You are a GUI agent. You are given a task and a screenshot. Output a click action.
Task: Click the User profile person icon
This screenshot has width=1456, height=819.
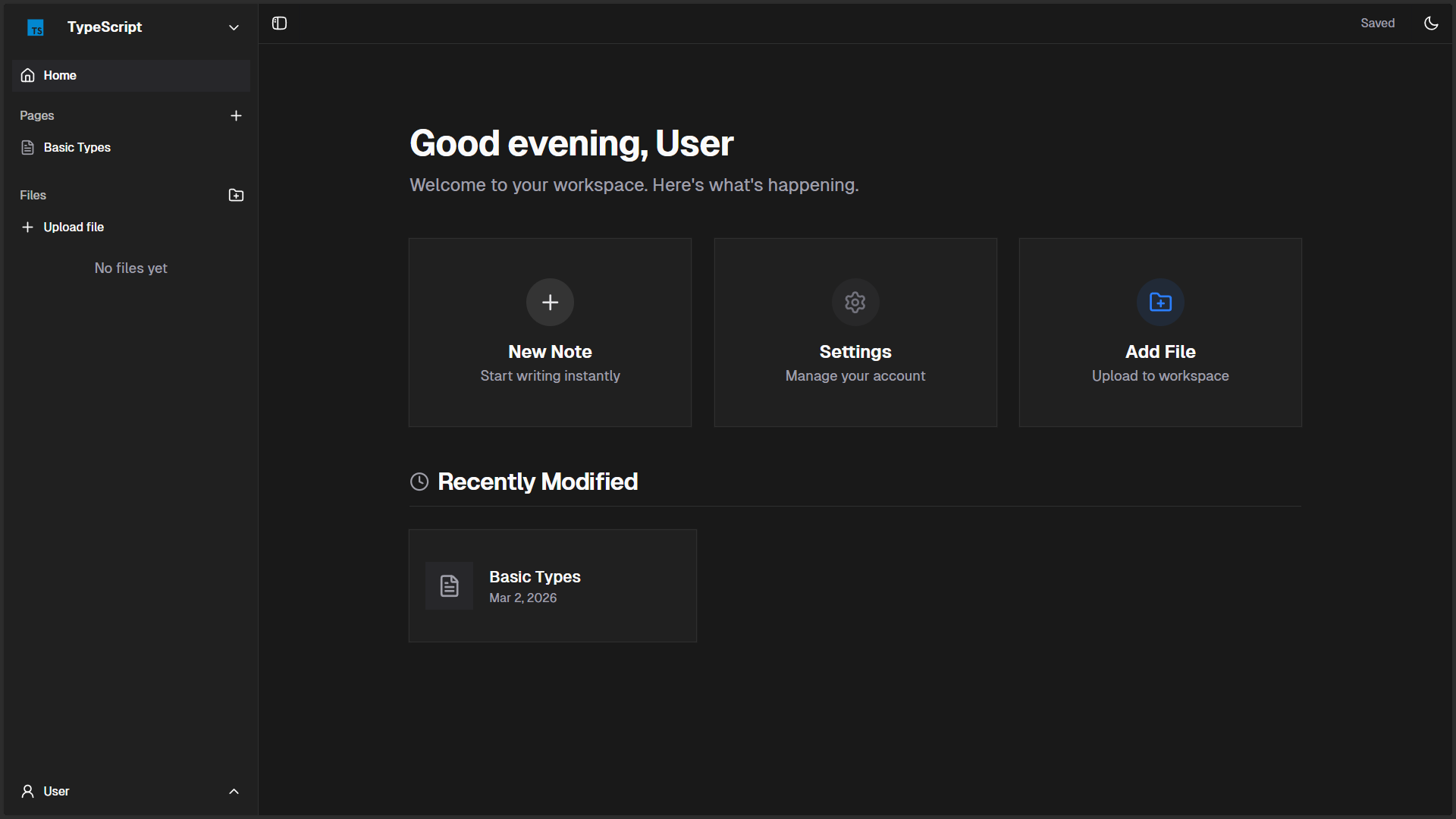(x=27, y=791)
